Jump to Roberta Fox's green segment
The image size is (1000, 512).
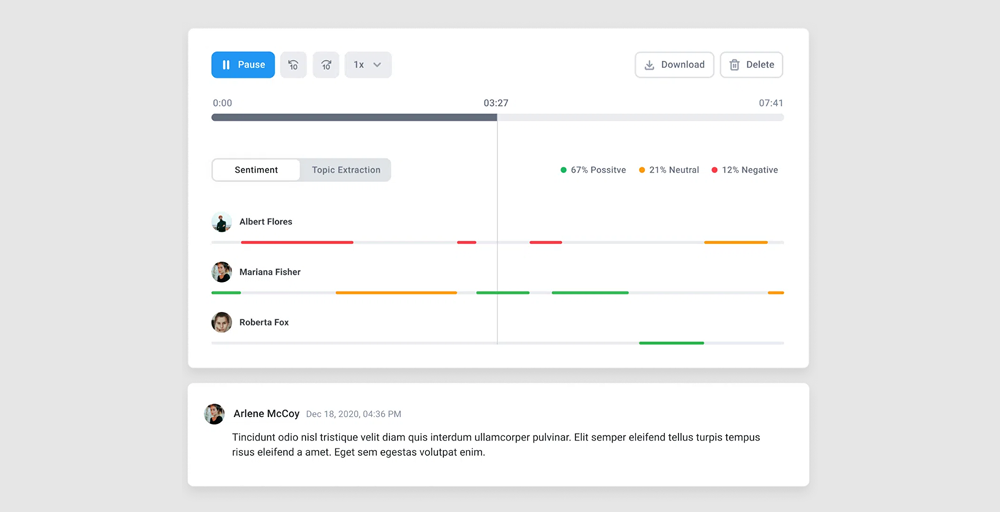672,343
